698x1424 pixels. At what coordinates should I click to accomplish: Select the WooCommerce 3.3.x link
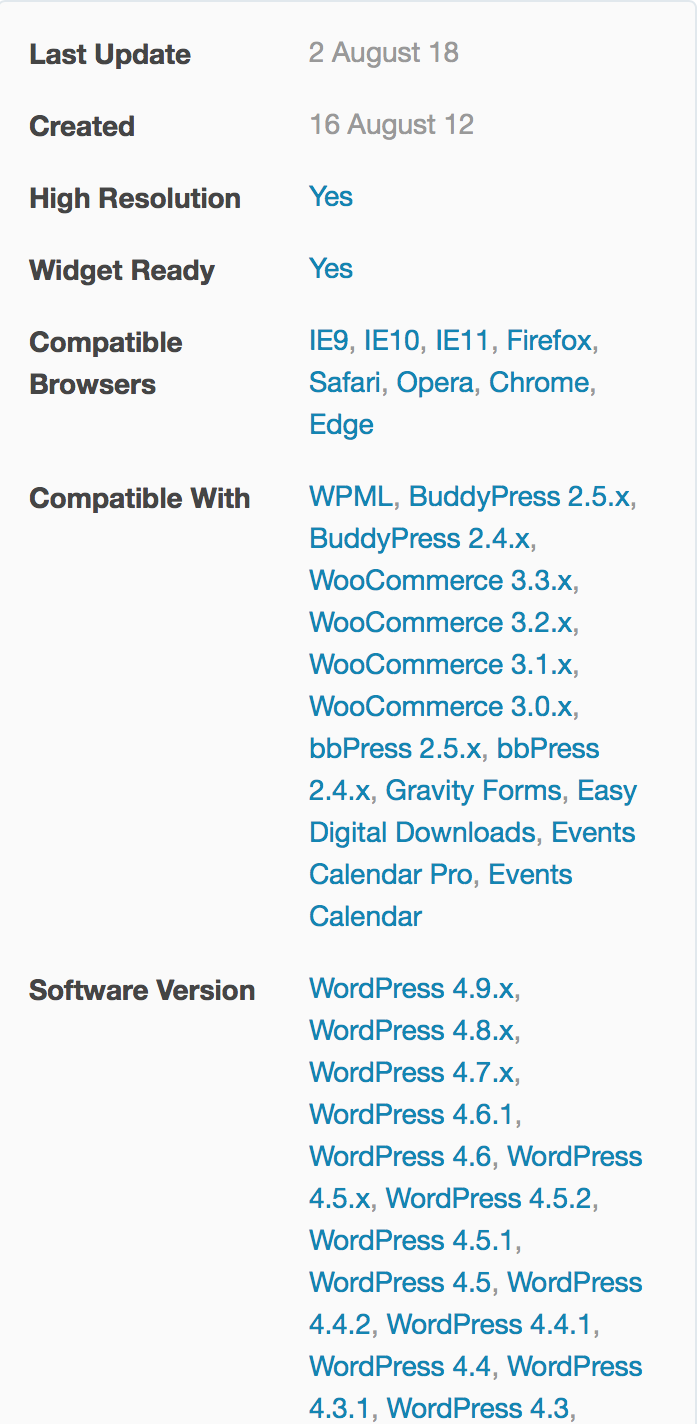[441, 581]
